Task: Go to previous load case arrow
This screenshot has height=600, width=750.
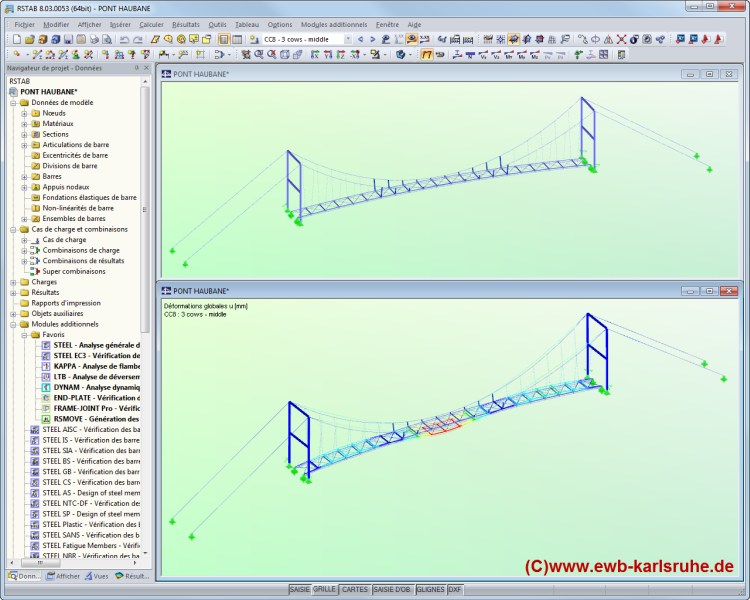Action: 360,39
